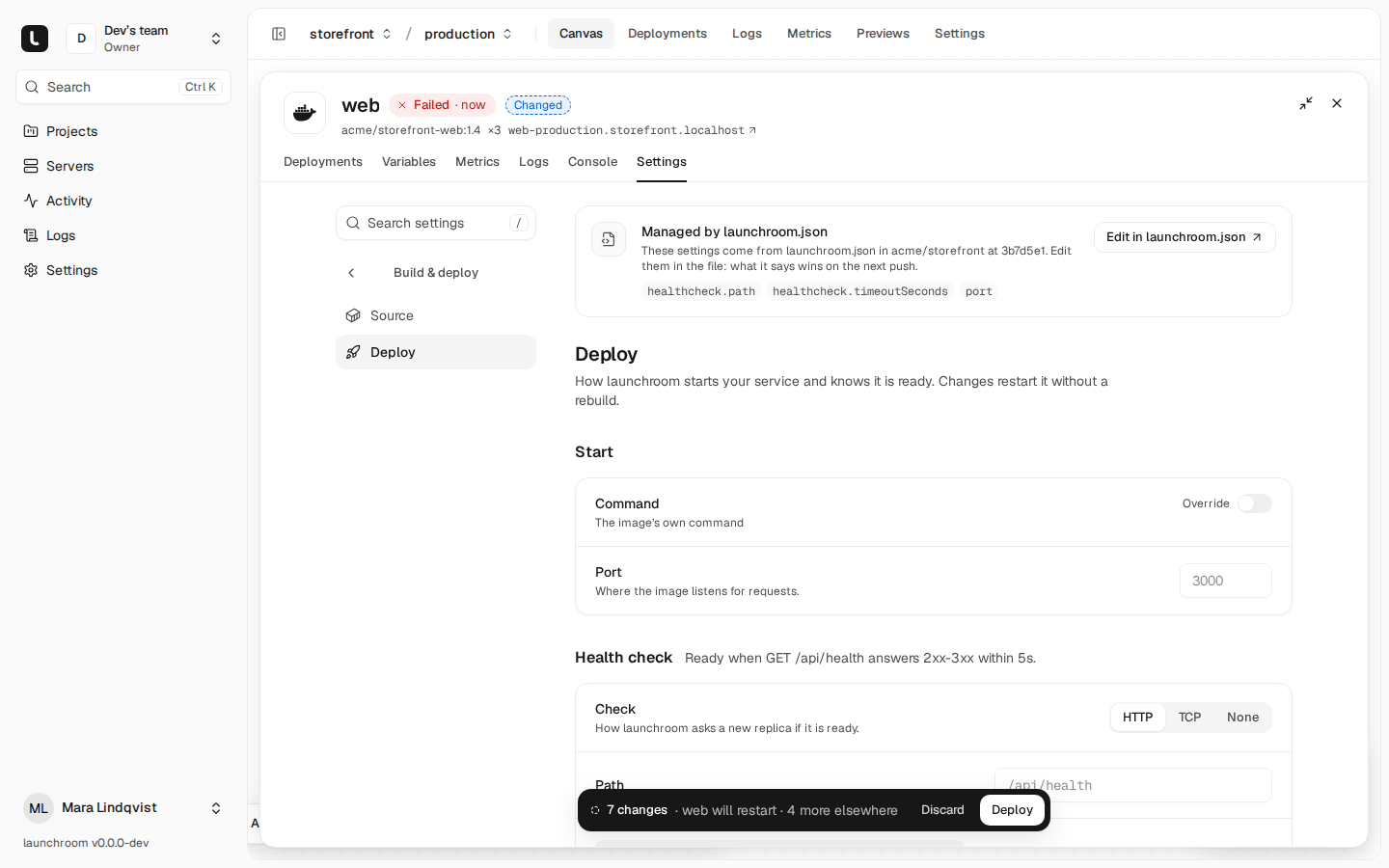1389x868 pixels.
Task: Click the Port input field
Action: (x=1225, y=581)
